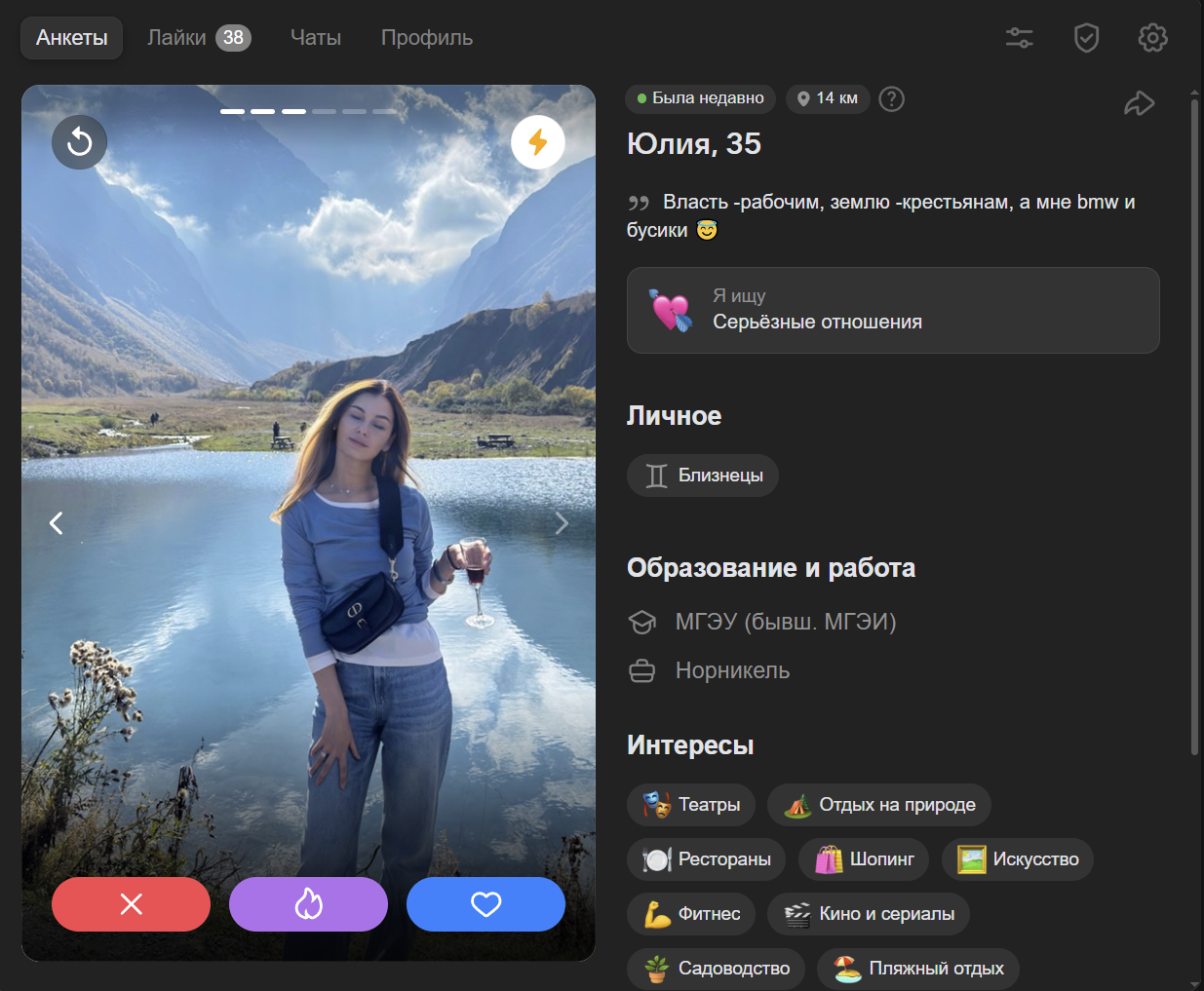Switch to the Анкеты tab
The image size is (1204, 991).
(x=72, y=38)
